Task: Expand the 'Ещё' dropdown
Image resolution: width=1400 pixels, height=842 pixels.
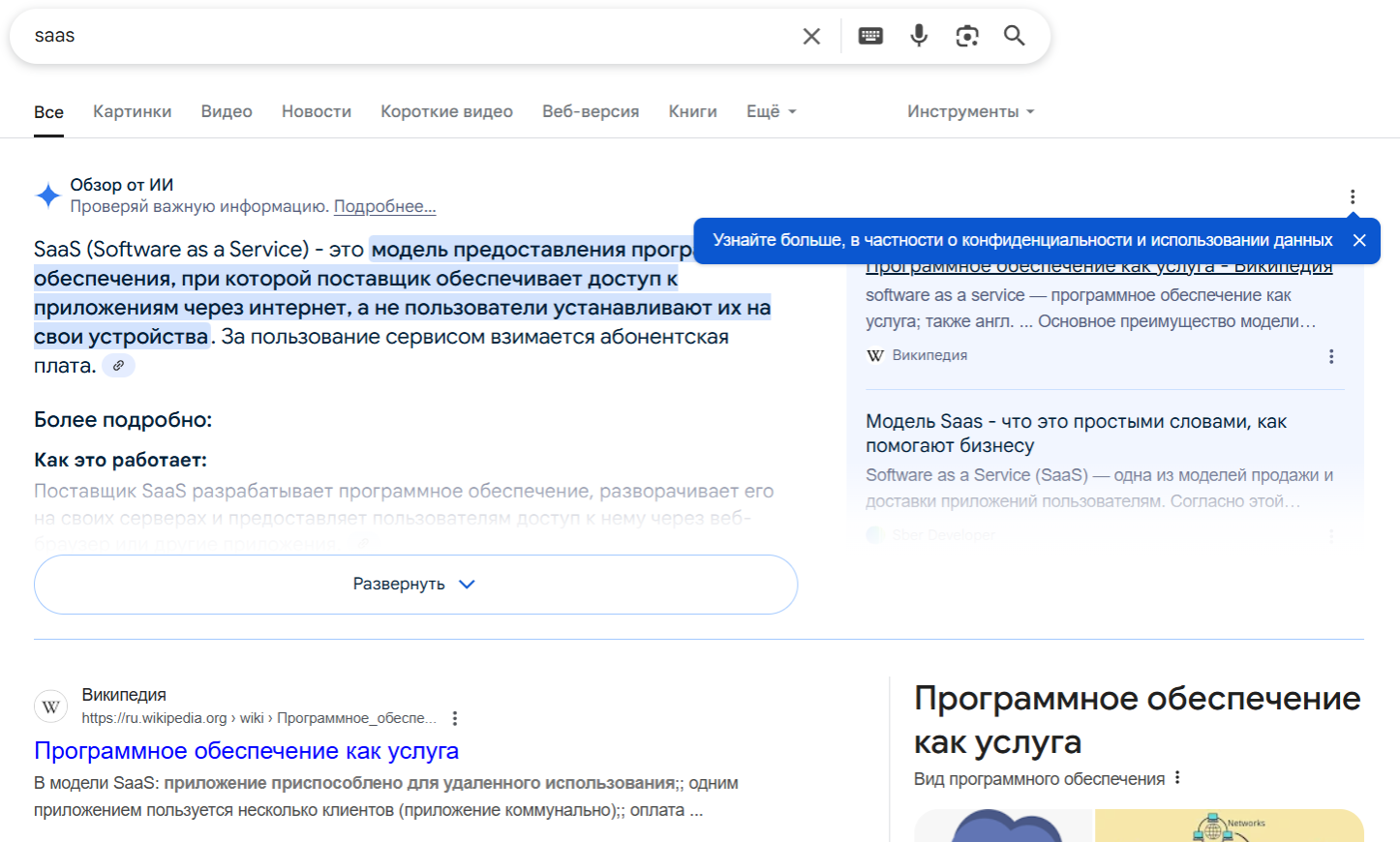Action: pos(772,111)
